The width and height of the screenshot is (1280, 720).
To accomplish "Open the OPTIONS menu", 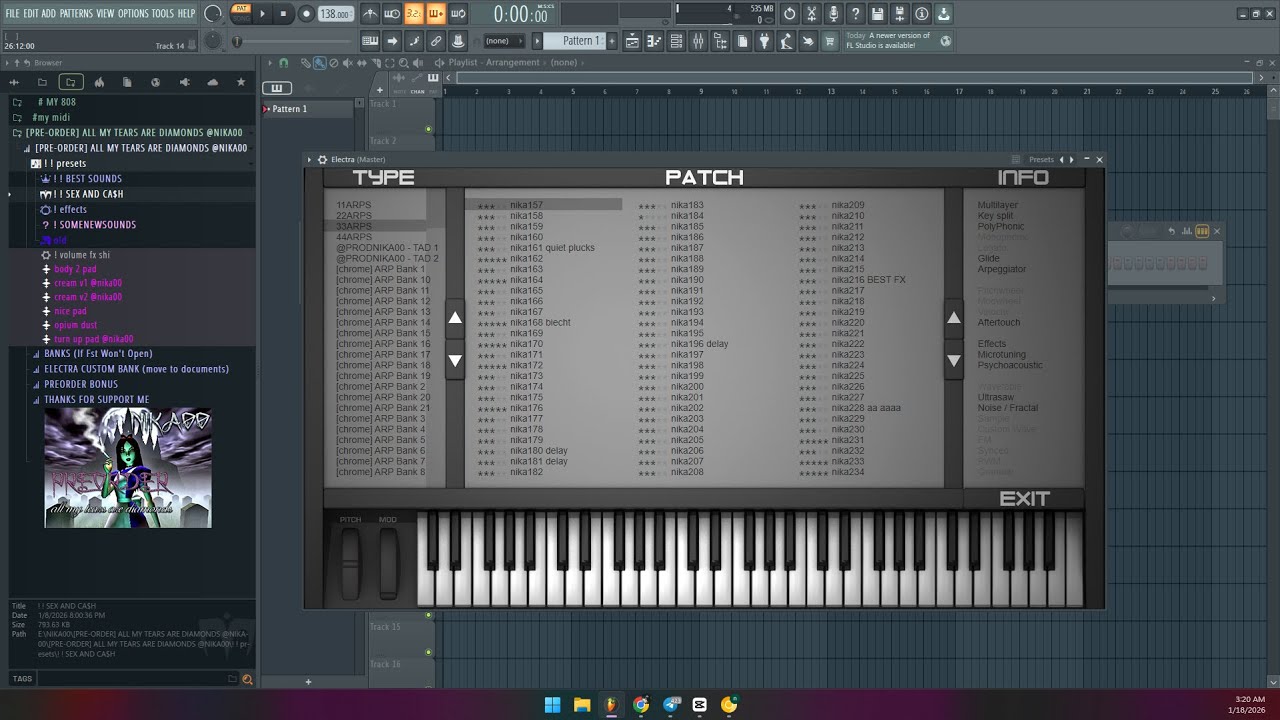I will point(133,13).
